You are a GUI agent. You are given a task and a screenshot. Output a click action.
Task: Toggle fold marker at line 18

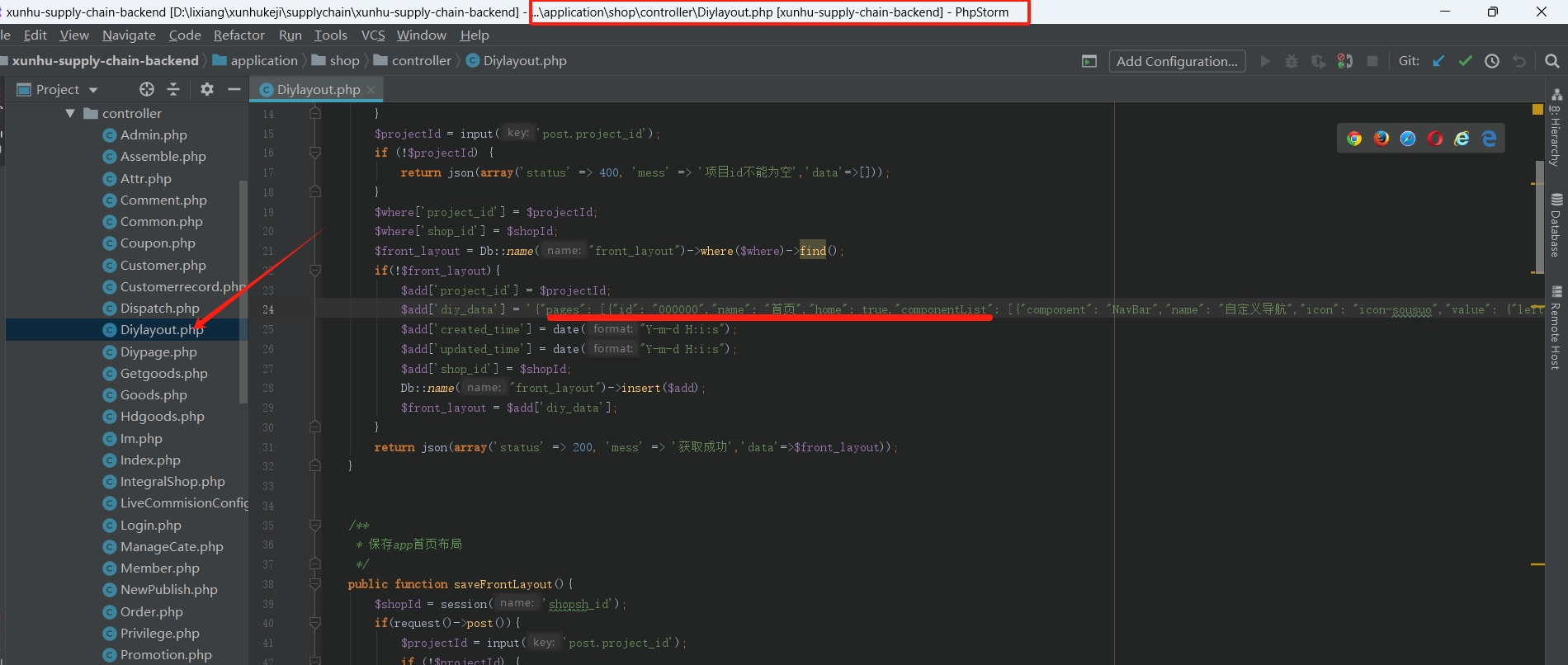tap(314, 191)
